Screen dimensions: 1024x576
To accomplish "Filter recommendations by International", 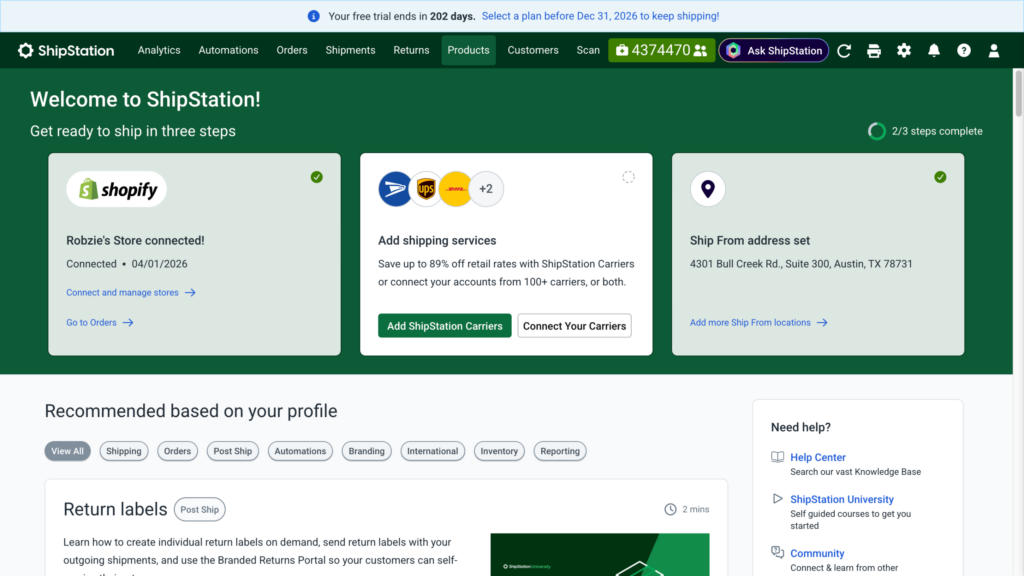I will (x=432, y=451).
